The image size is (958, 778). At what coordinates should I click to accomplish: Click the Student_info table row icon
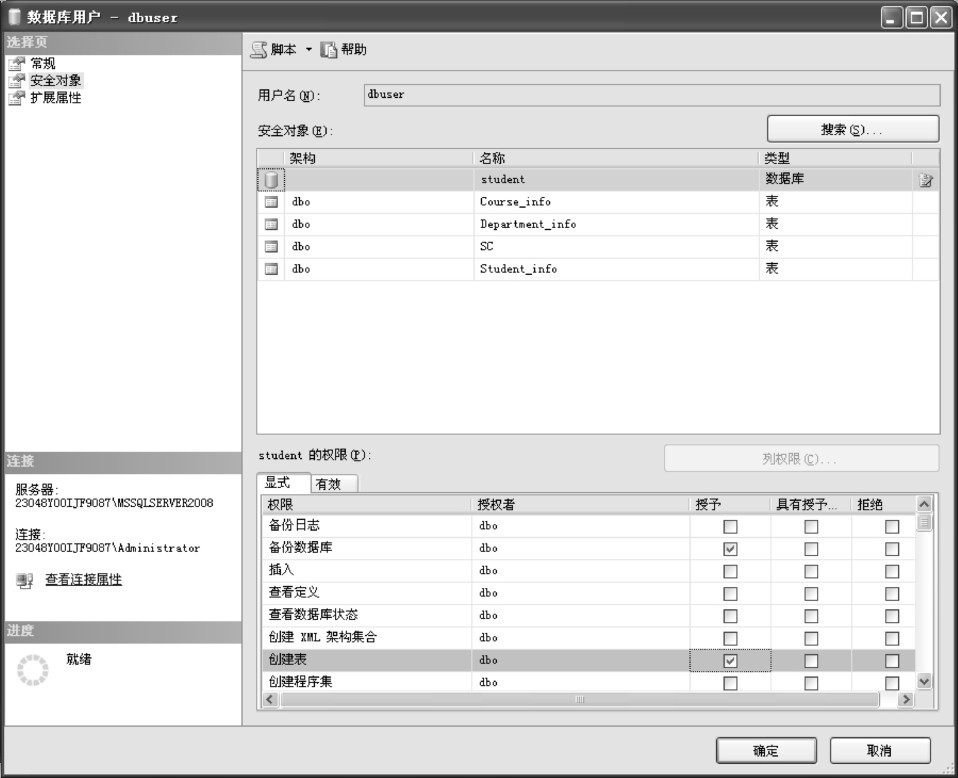coord(271,269)
